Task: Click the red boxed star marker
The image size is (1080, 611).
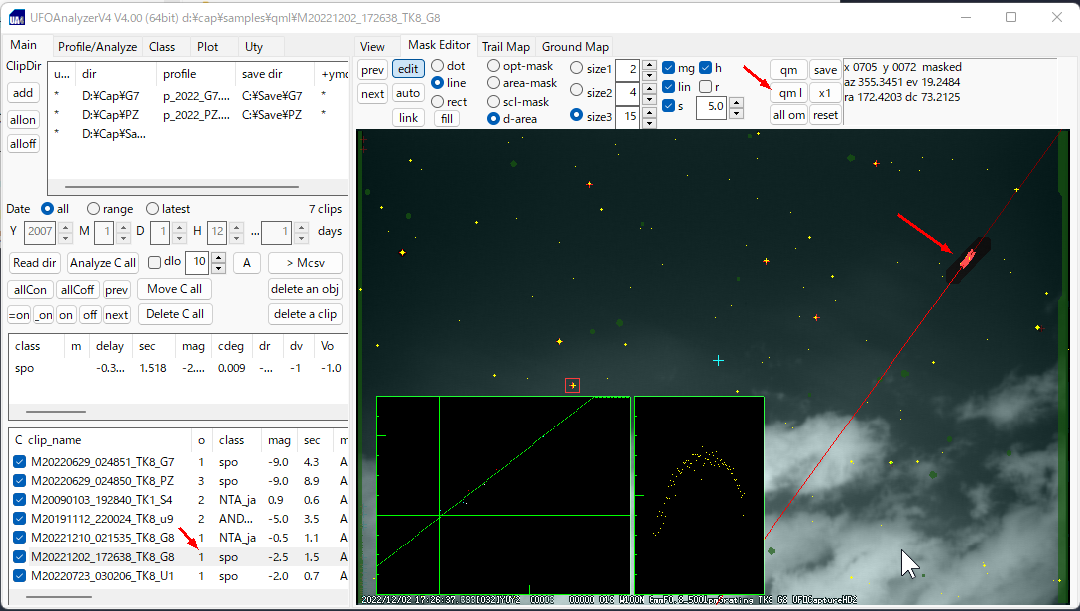Action: pyautogui.click(x=572, y=385)
